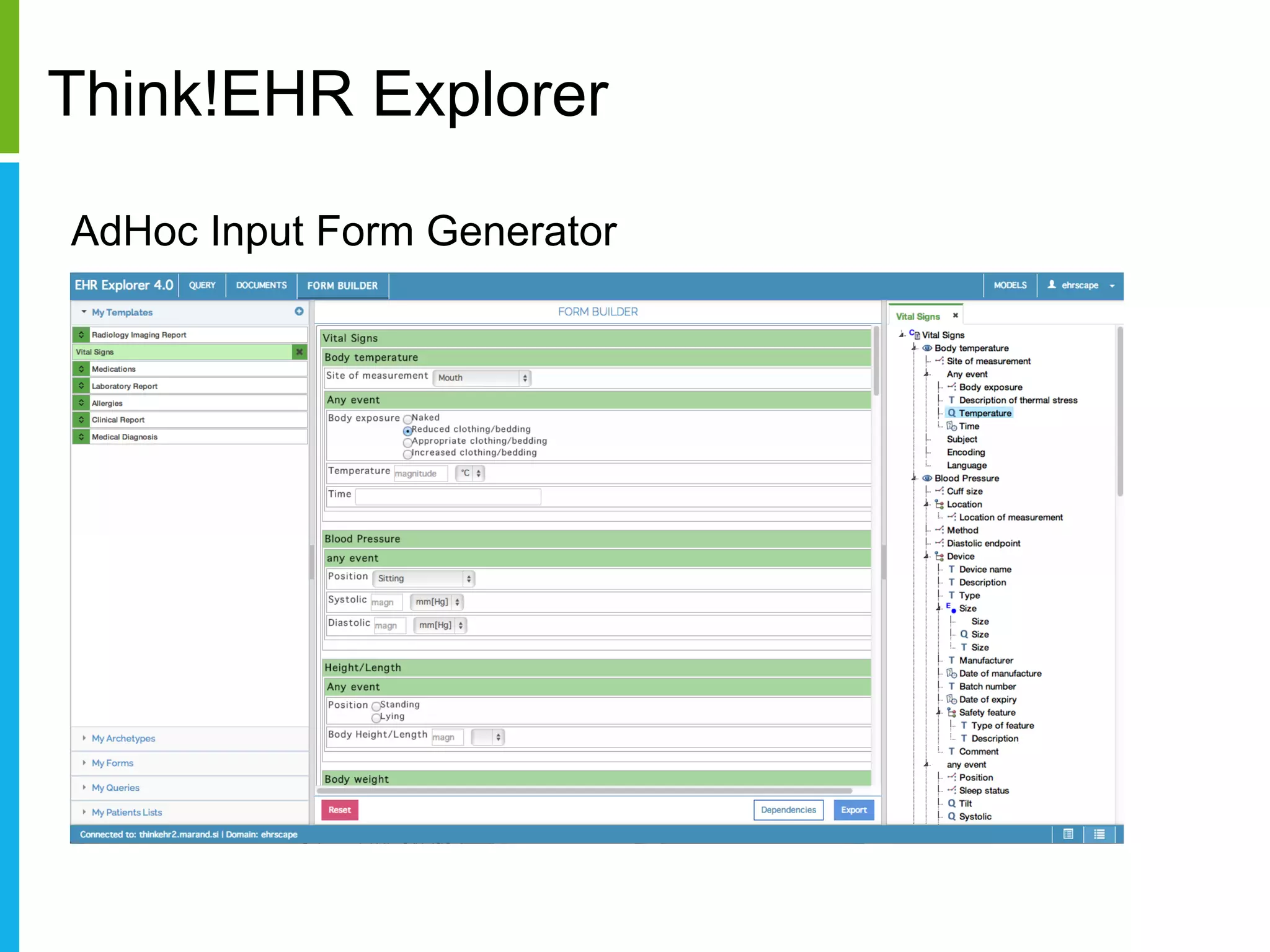Screen dimensions: 1270x952
Task: Select Reduced clothing/bedding radio button
Action: (x=407, y=431)
